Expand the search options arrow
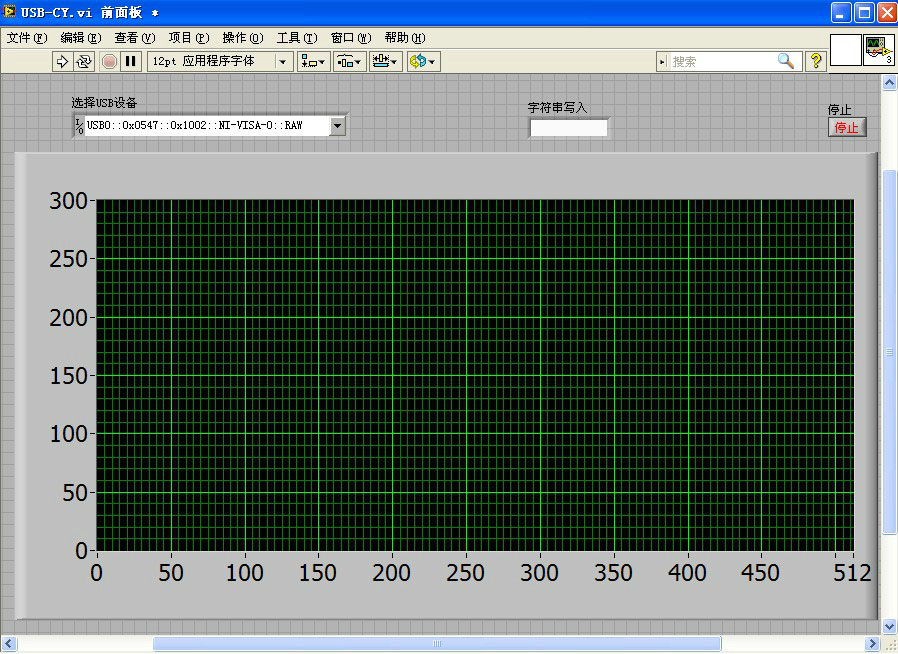The height and width of the screenshot is (654, 898). (x=662, y=61)
